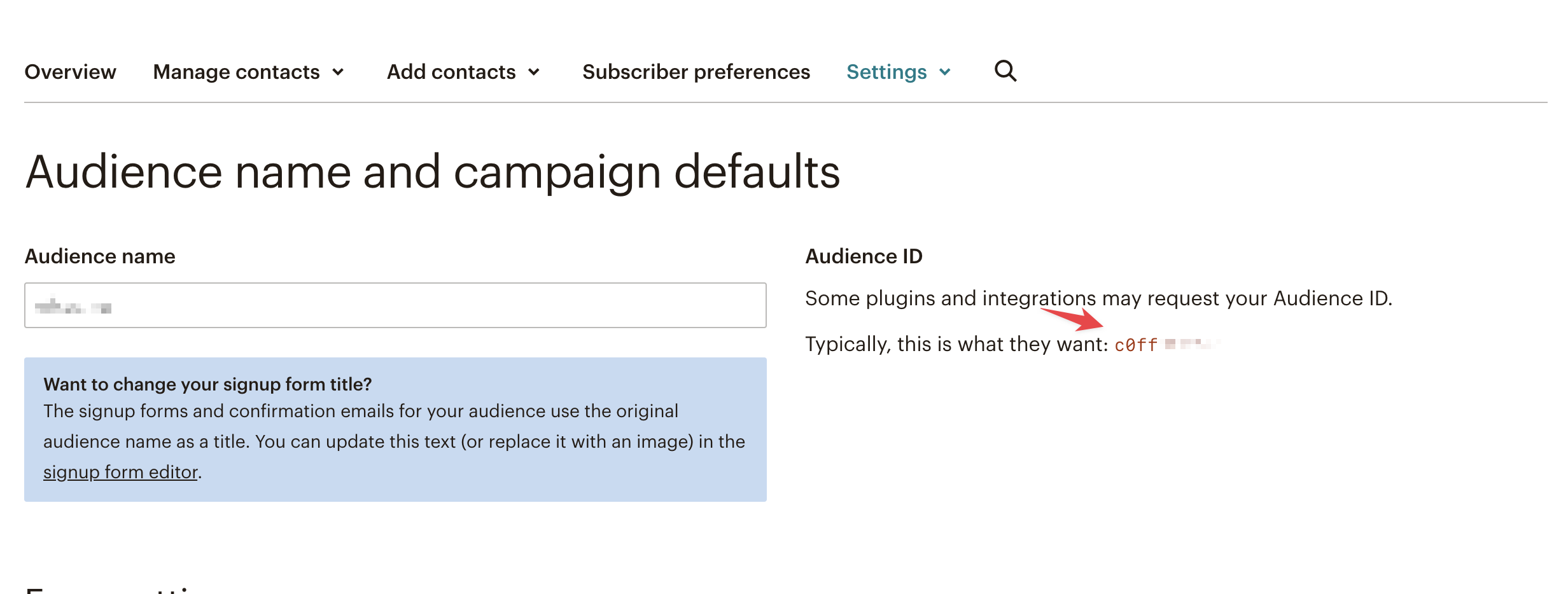The height and width of the screenshot is (594, 1568).
Task: Click the Audience ID heading
Action: click(x=864, y=256)
